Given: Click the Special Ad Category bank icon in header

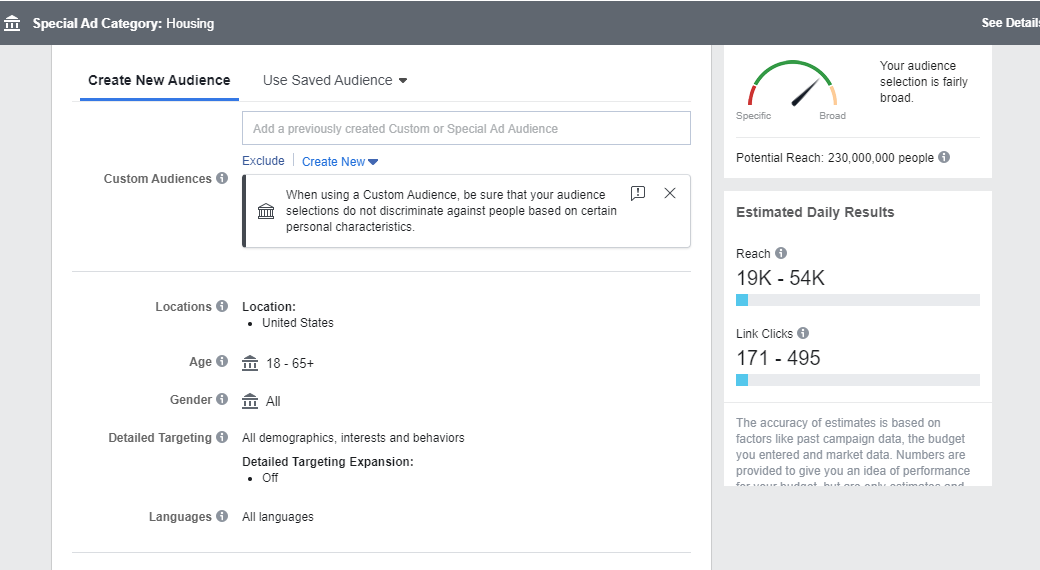Looking at the screenshot, I should [12, 23].
